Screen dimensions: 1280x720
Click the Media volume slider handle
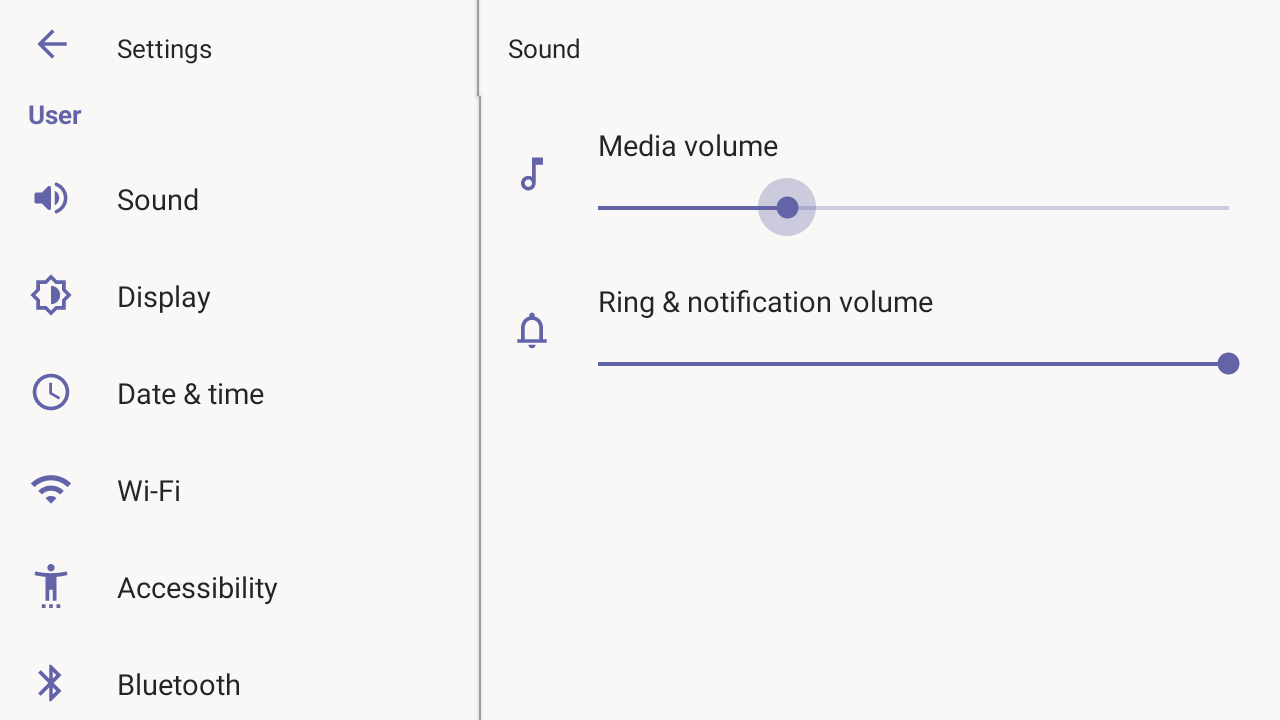(x=787, y=207)
